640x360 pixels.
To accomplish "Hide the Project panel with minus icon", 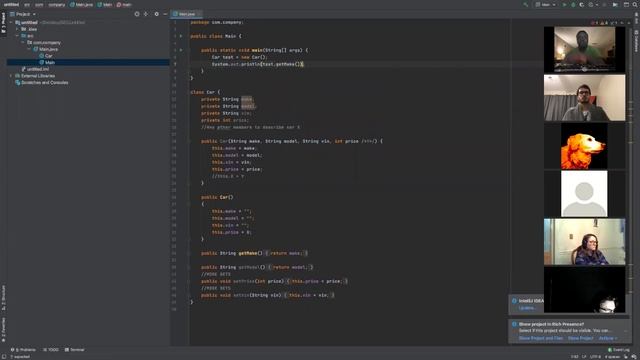I will pyautogui.click(x=165, y=14).
